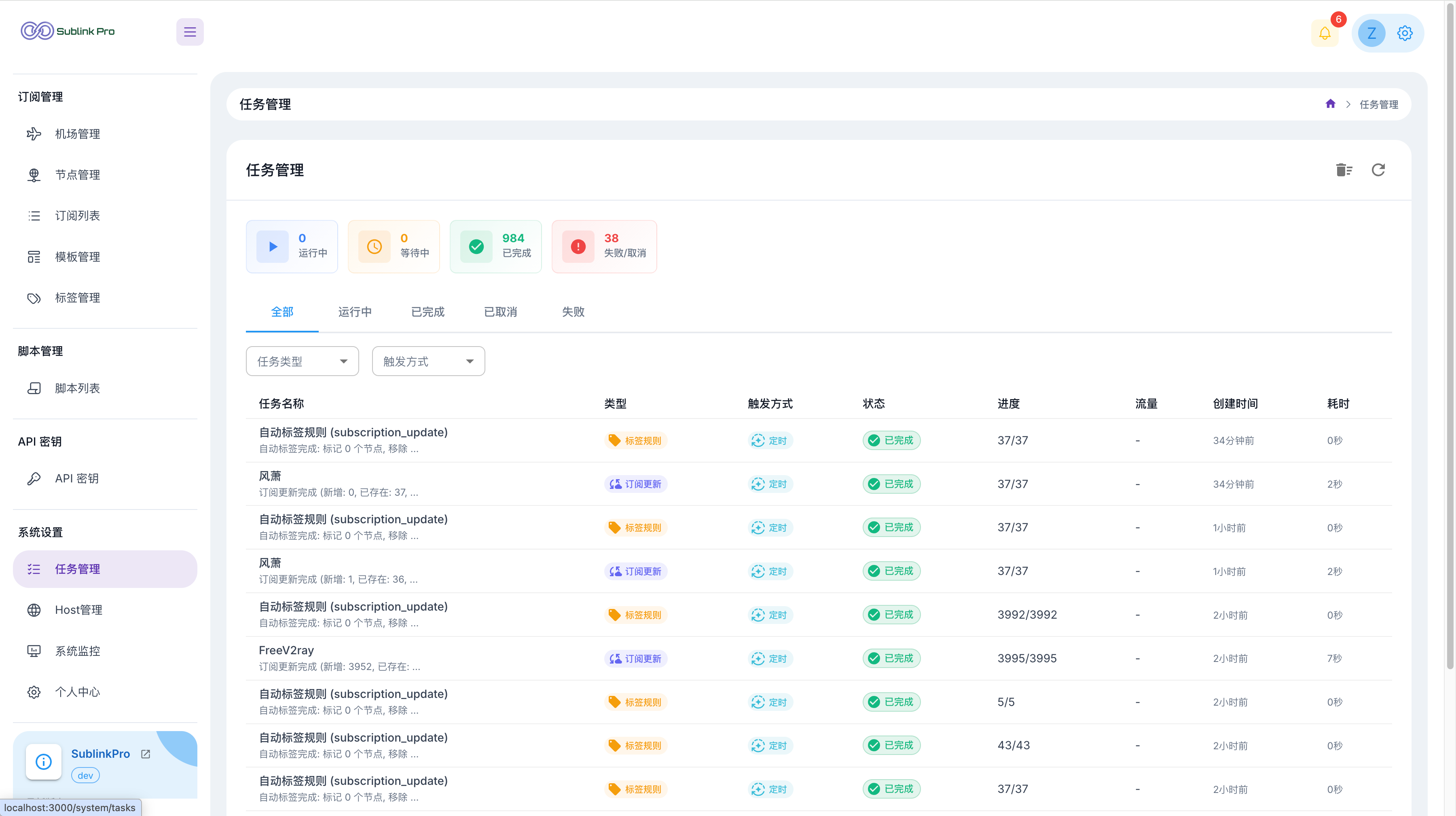The width and height of the screenshot is (1456, 816).
Task: Click the 7秒 duration cell
Action: [1335, 658]
